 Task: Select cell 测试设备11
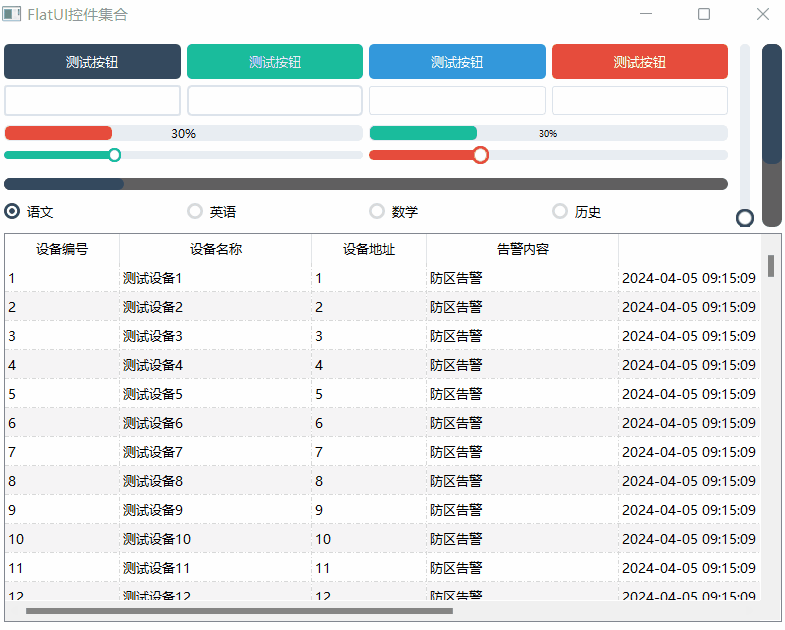click(215, 568)
